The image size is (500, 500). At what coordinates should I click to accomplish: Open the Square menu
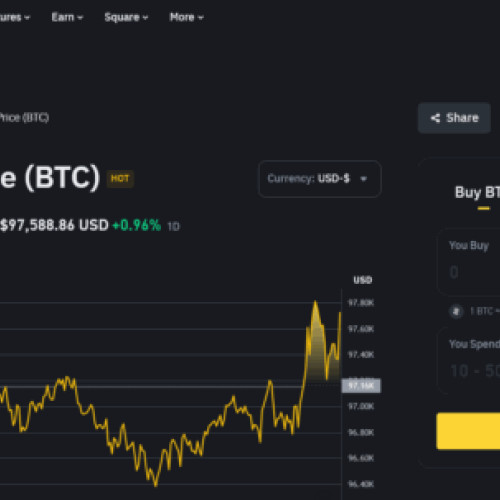pos(126,17)
